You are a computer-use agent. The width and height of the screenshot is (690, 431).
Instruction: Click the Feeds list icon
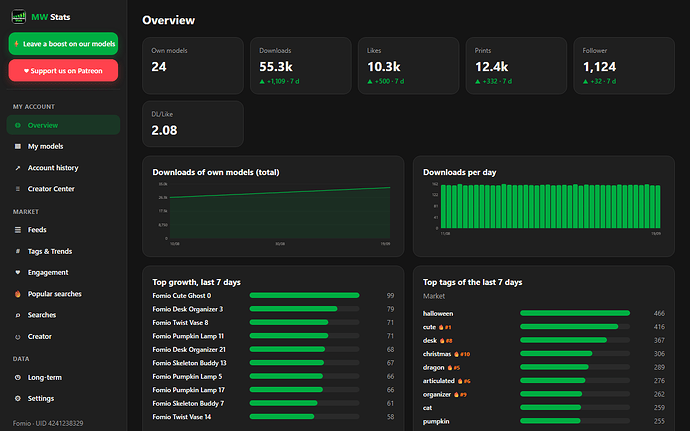click(18, 230)
